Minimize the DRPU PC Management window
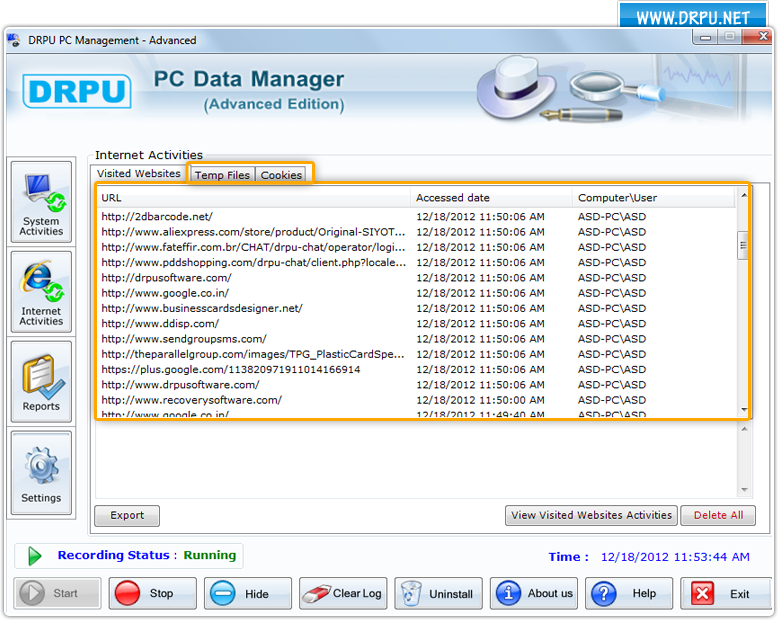 705,37
